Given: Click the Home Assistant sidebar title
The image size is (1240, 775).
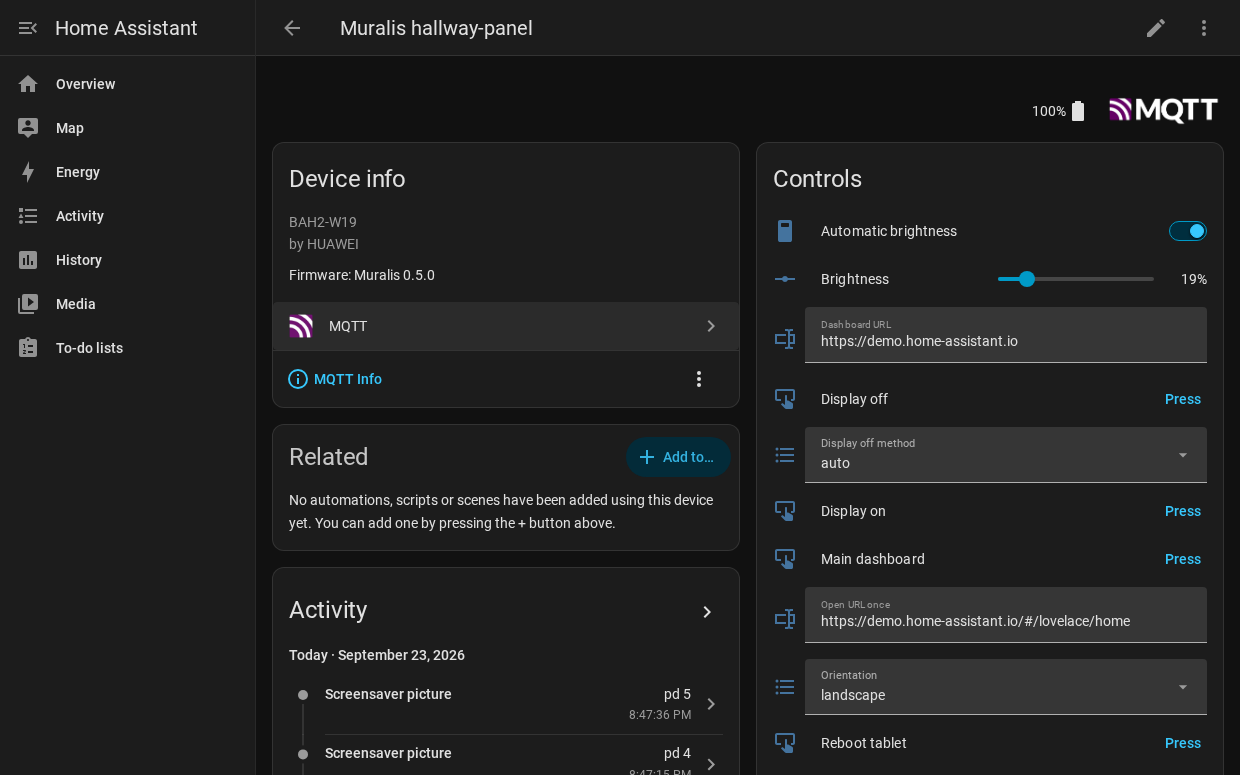Looking at the screenshot, I should point(126,28).
